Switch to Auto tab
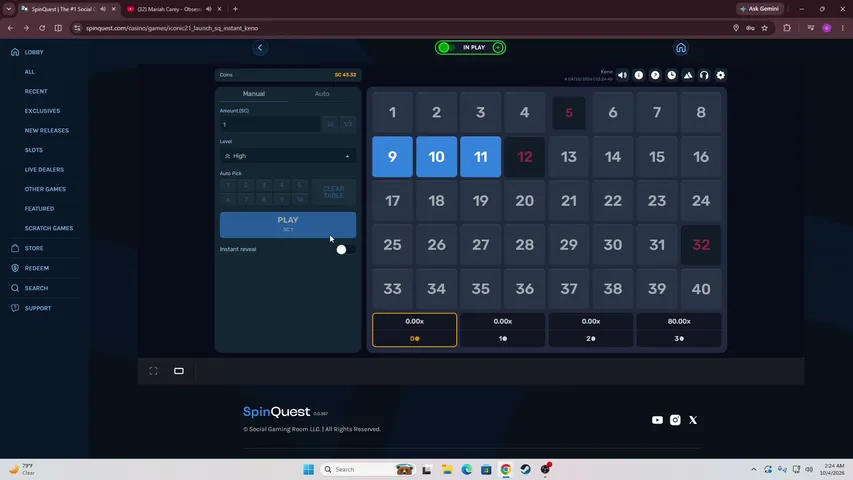The image size is (853, 480). click(322, 94)
